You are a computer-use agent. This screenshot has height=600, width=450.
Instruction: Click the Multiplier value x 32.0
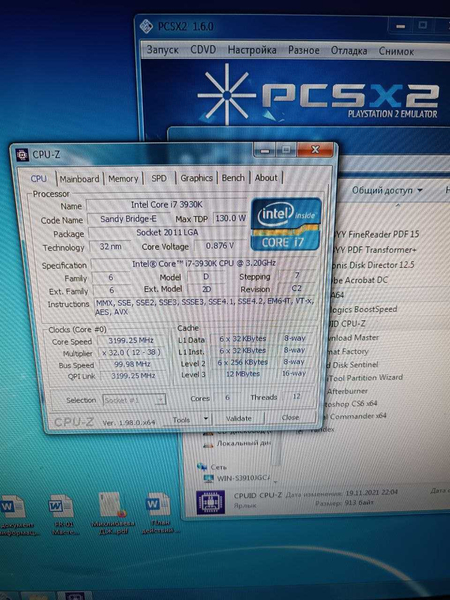pos(131,352)
